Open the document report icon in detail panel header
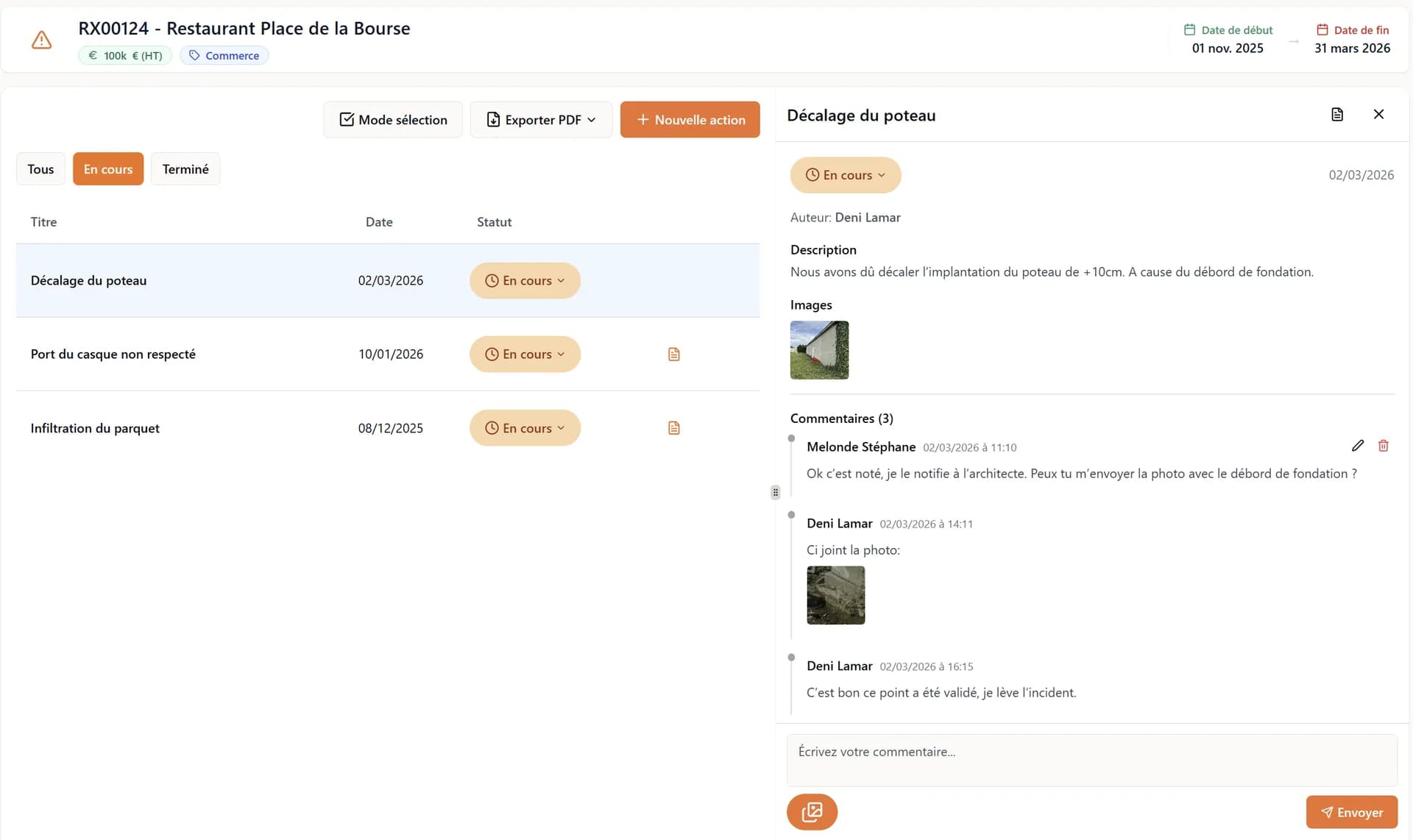This screenshot has width=1413, height=840. pyautogui.click(x=1337, y=114)
